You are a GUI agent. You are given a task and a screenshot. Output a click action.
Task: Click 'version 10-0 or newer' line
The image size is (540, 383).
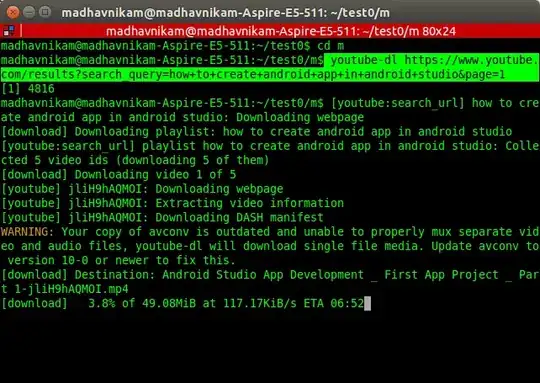click(122, 260)
